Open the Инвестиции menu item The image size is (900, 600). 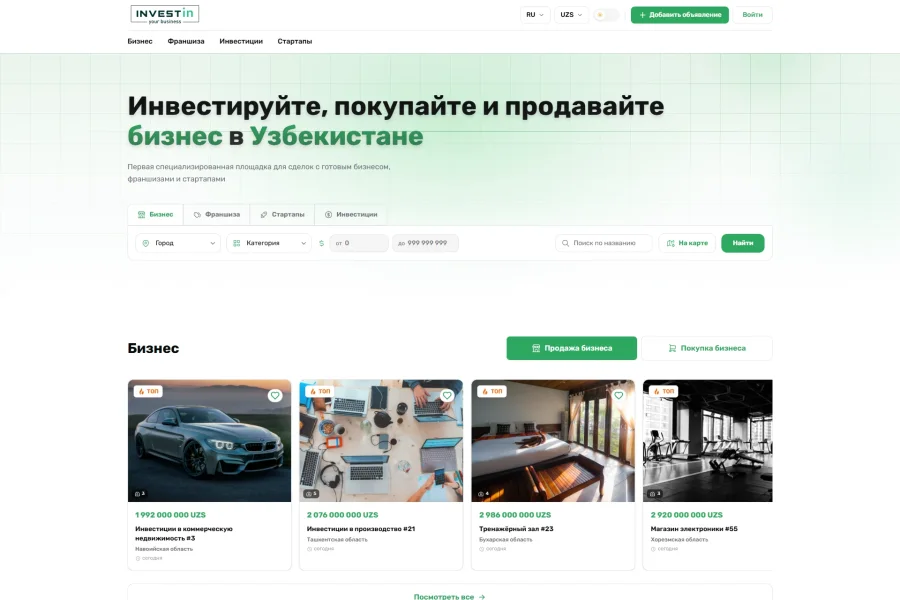[x=241, y=41]
